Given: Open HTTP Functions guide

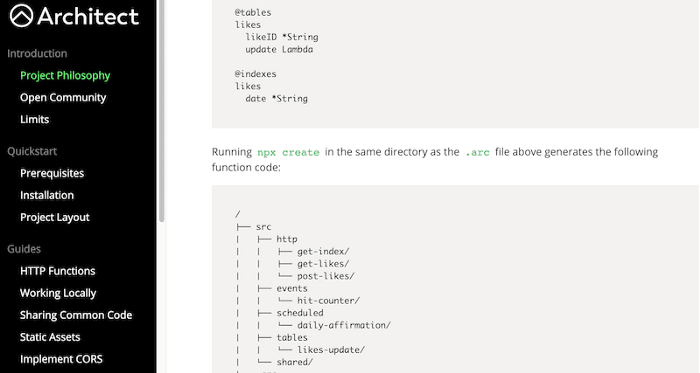Looking at the screenshot, I should tap(58, 271).
